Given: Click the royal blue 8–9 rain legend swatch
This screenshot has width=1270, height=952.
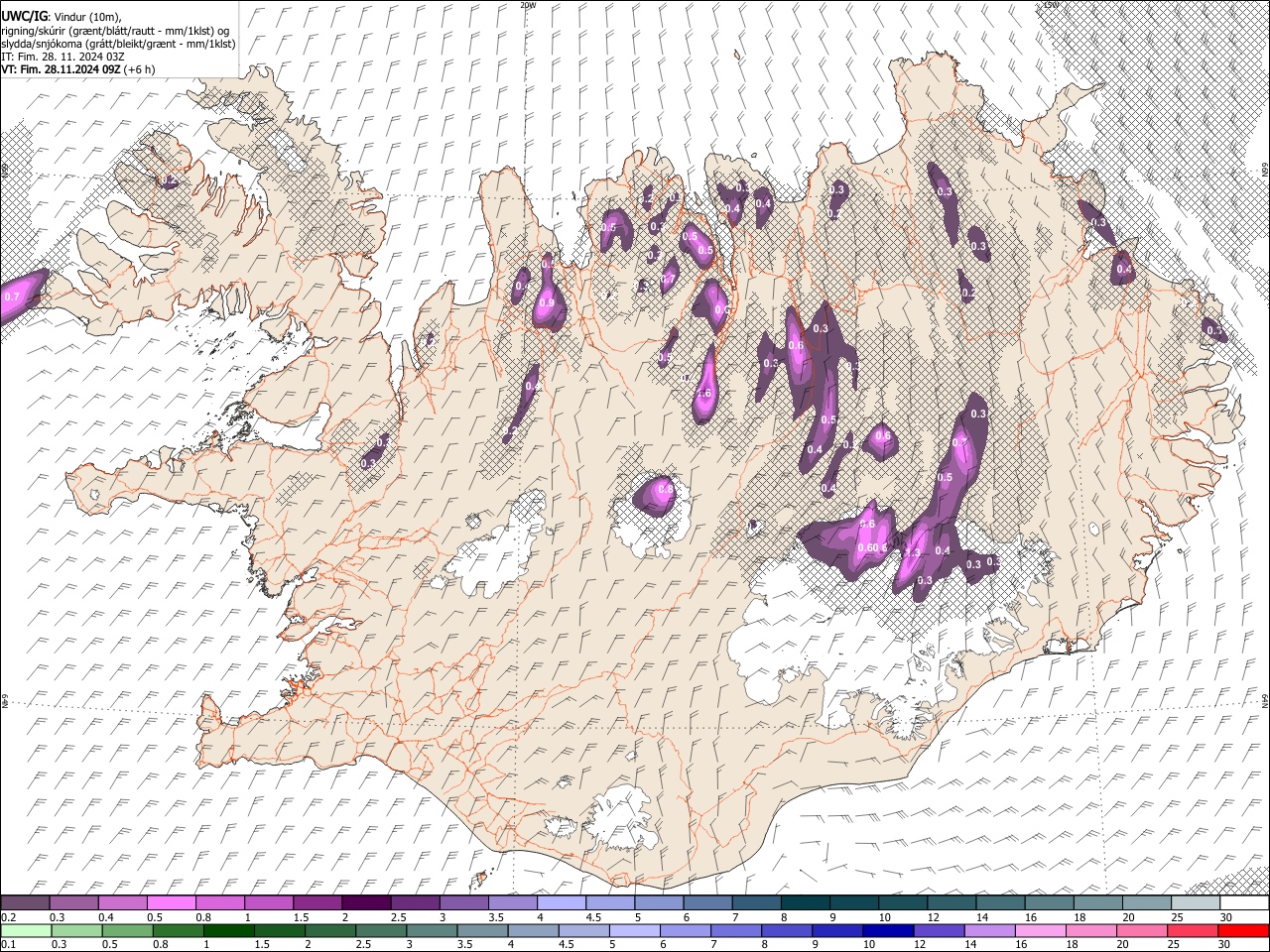Looking at the screenshot, I should tap(787, 930).
